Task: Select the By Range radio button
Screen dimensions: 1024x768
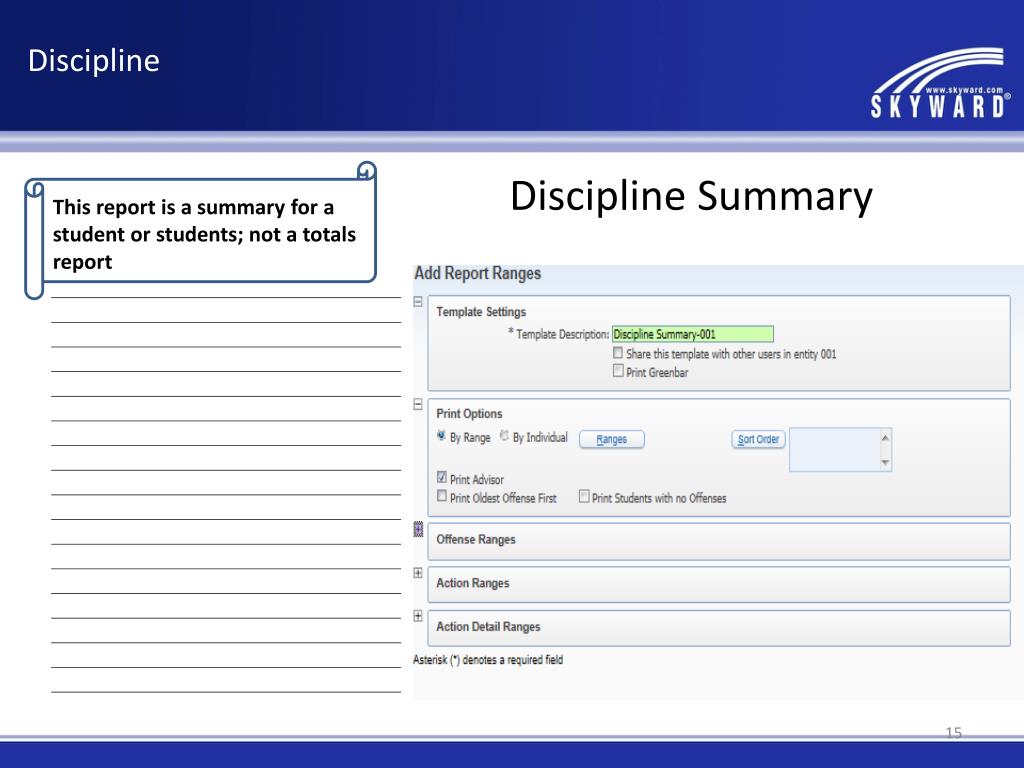Action: tap(442, 437)
